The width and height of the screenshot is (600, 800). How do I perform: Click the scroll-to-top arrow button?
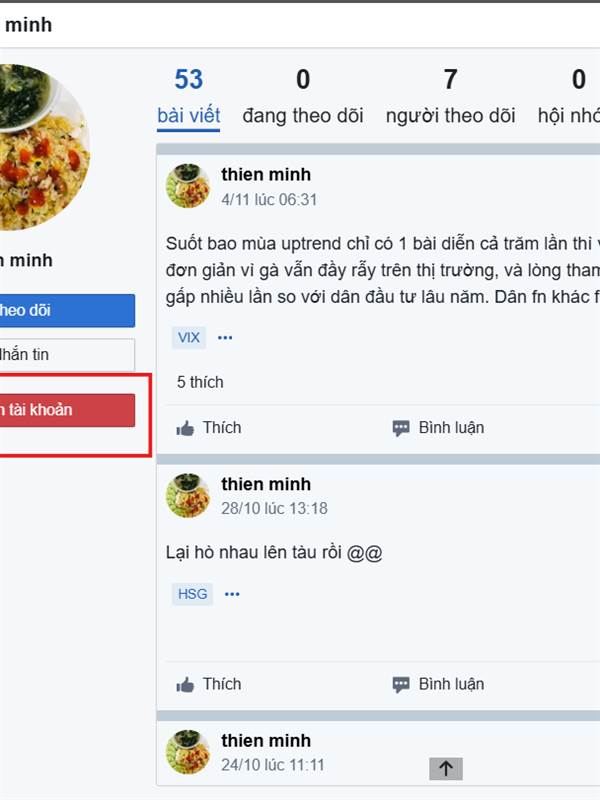pos(446,768)
